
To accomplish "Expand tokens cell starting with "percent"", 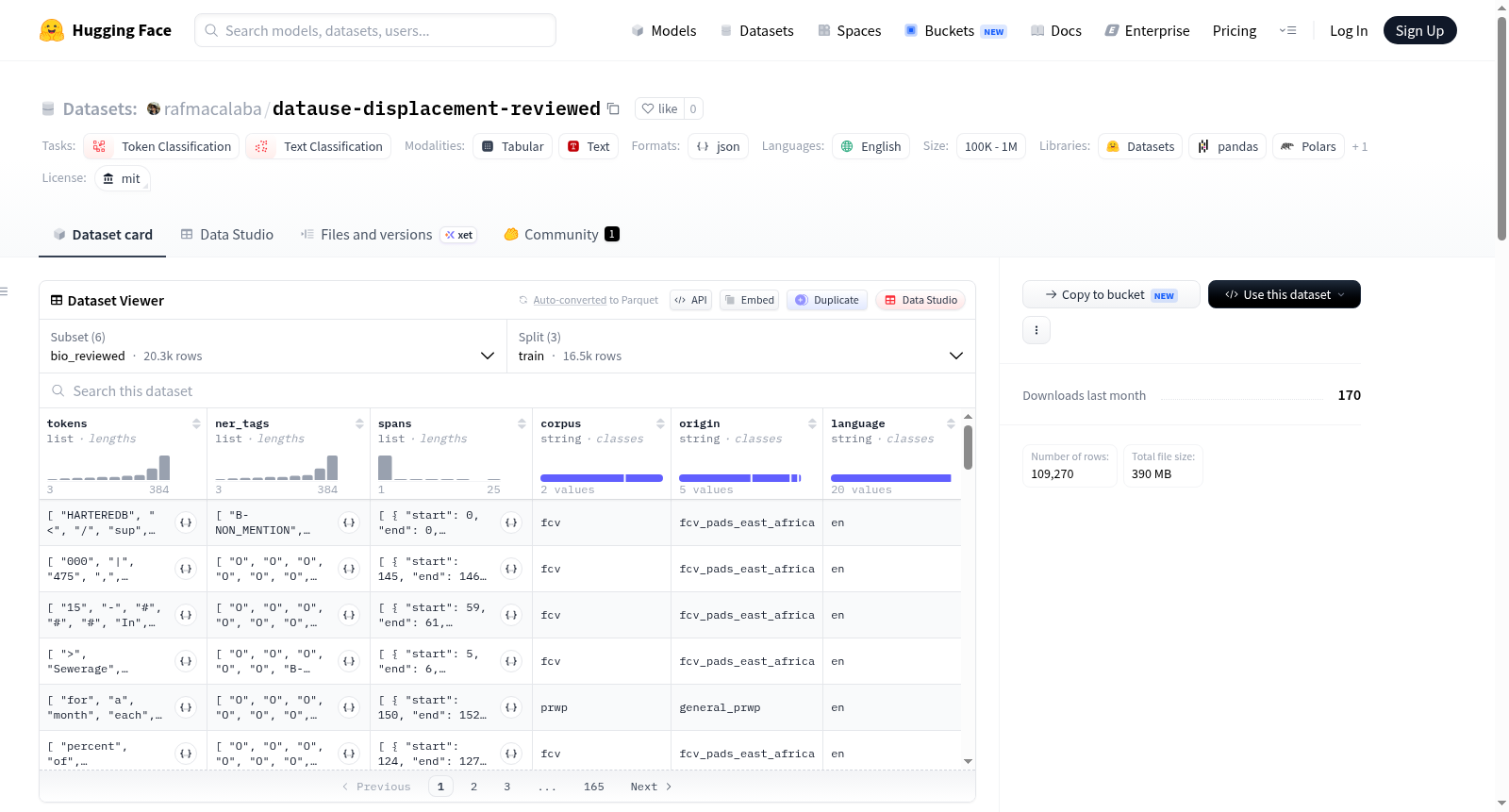I will (x=186, y=754).
